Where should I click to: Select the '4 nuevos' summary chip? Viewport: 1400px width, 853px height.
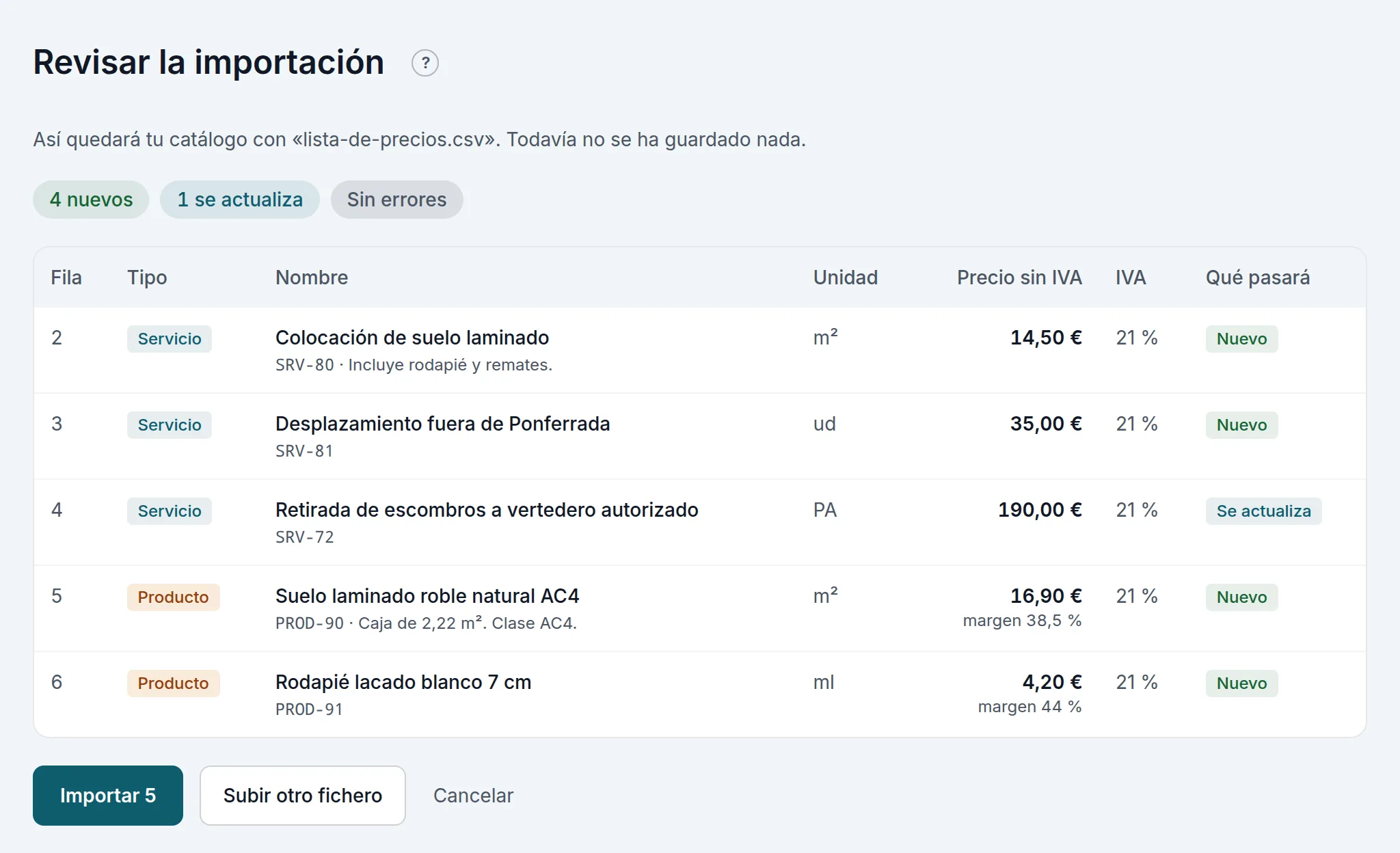[91, 200]
